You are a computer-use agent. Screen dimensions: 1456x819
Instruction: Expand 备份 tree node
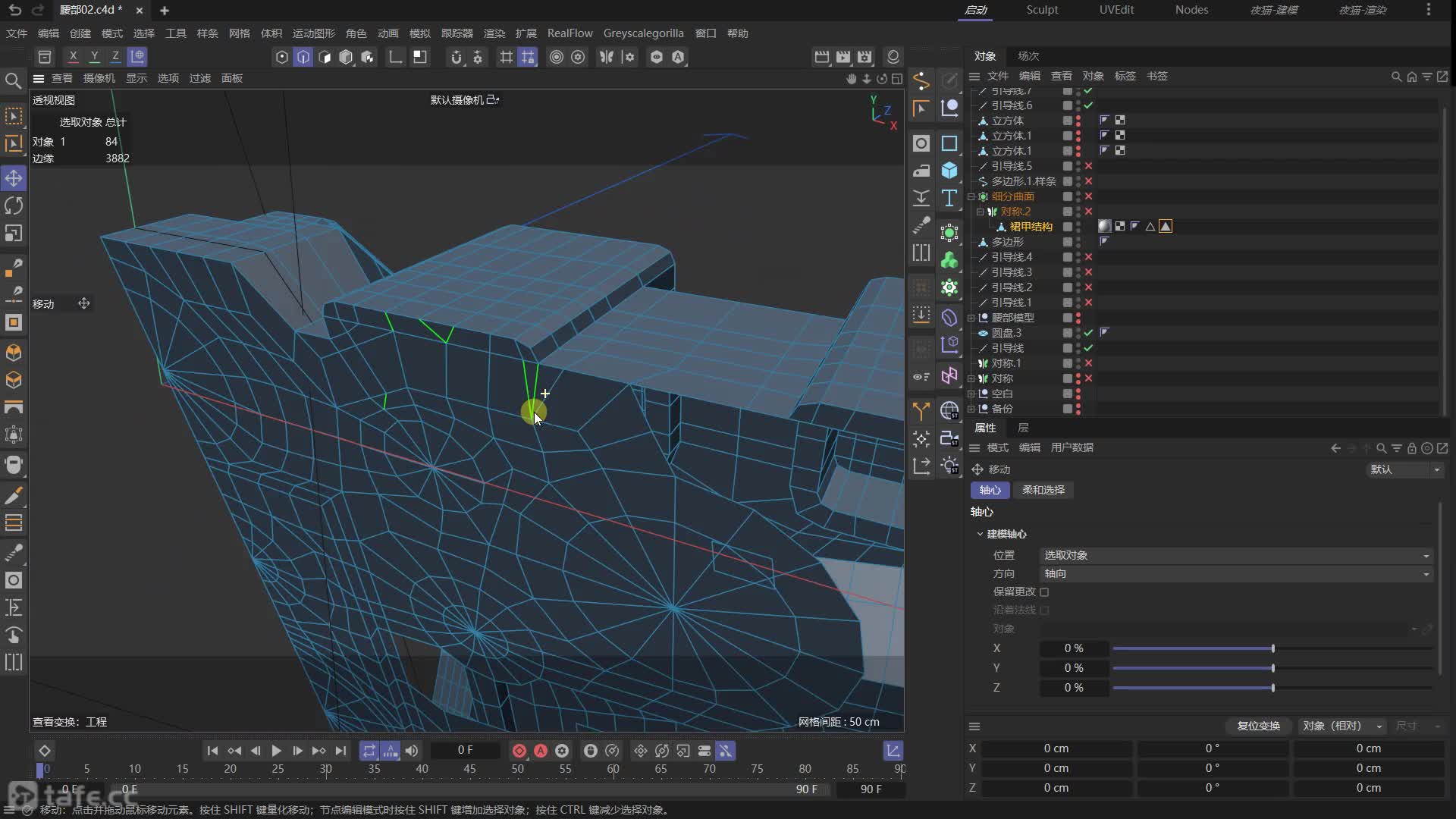point(971,409)
